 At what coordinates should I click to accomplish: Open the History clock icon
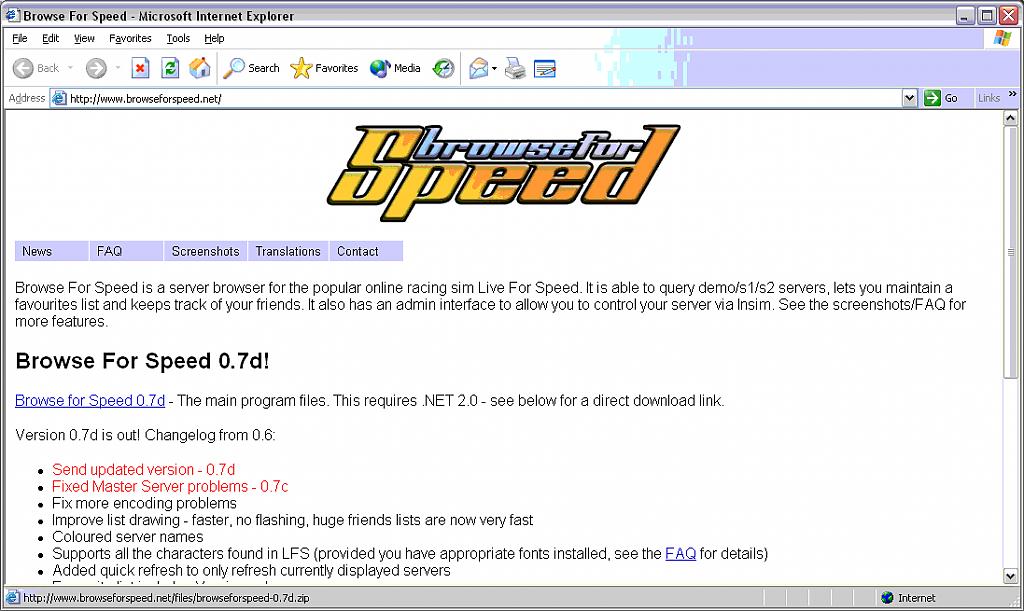point(443,68)
